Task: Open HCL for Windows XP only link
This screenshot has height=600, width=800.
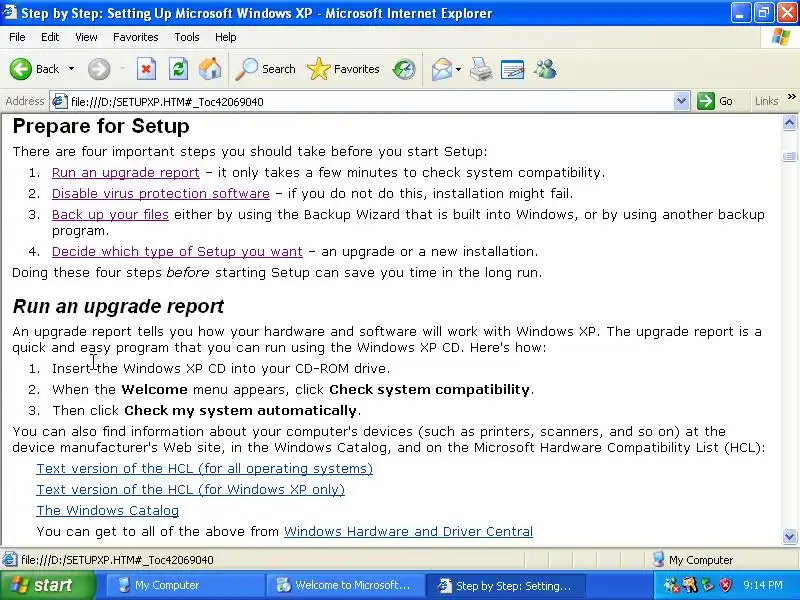Action: coord(191,489)
